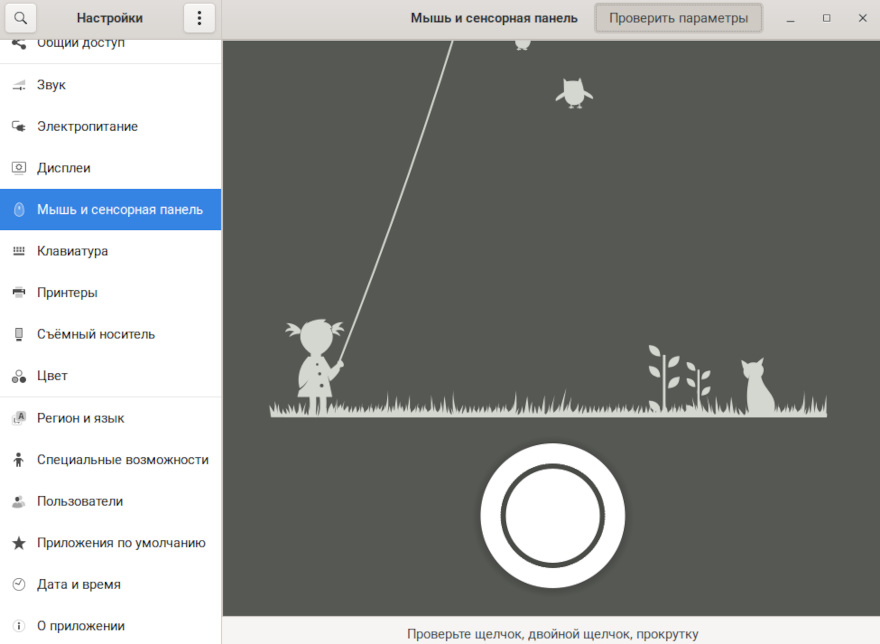Maximize the settings window
Image resolution: width=880 pixels, height=644 pixels.
click(826, 18)
